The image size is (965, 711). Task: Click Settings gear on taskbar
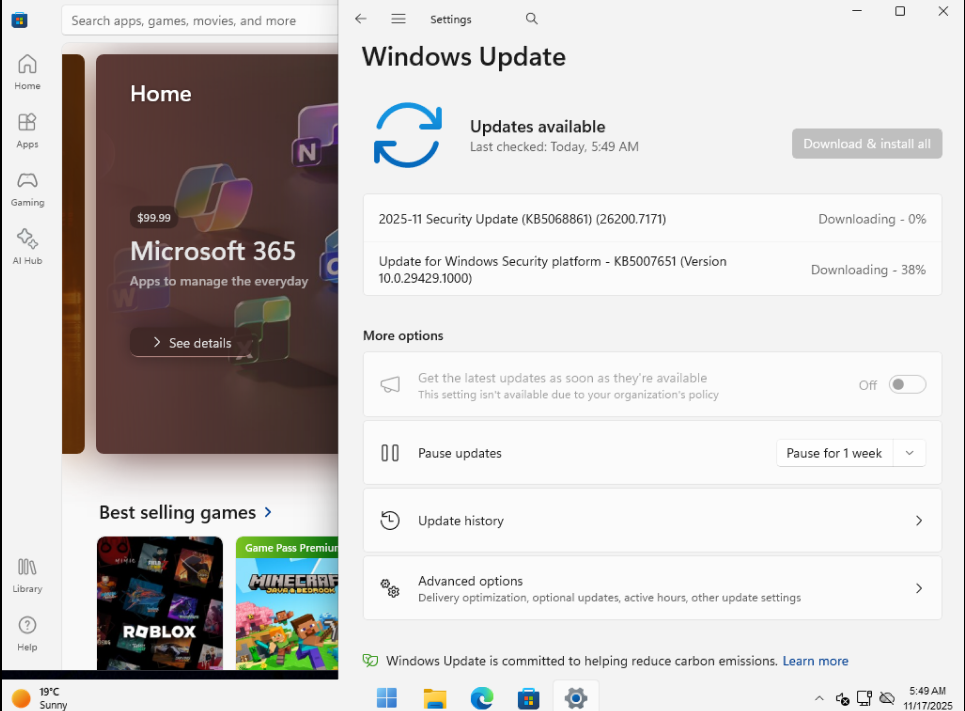[x=576, y=698]
